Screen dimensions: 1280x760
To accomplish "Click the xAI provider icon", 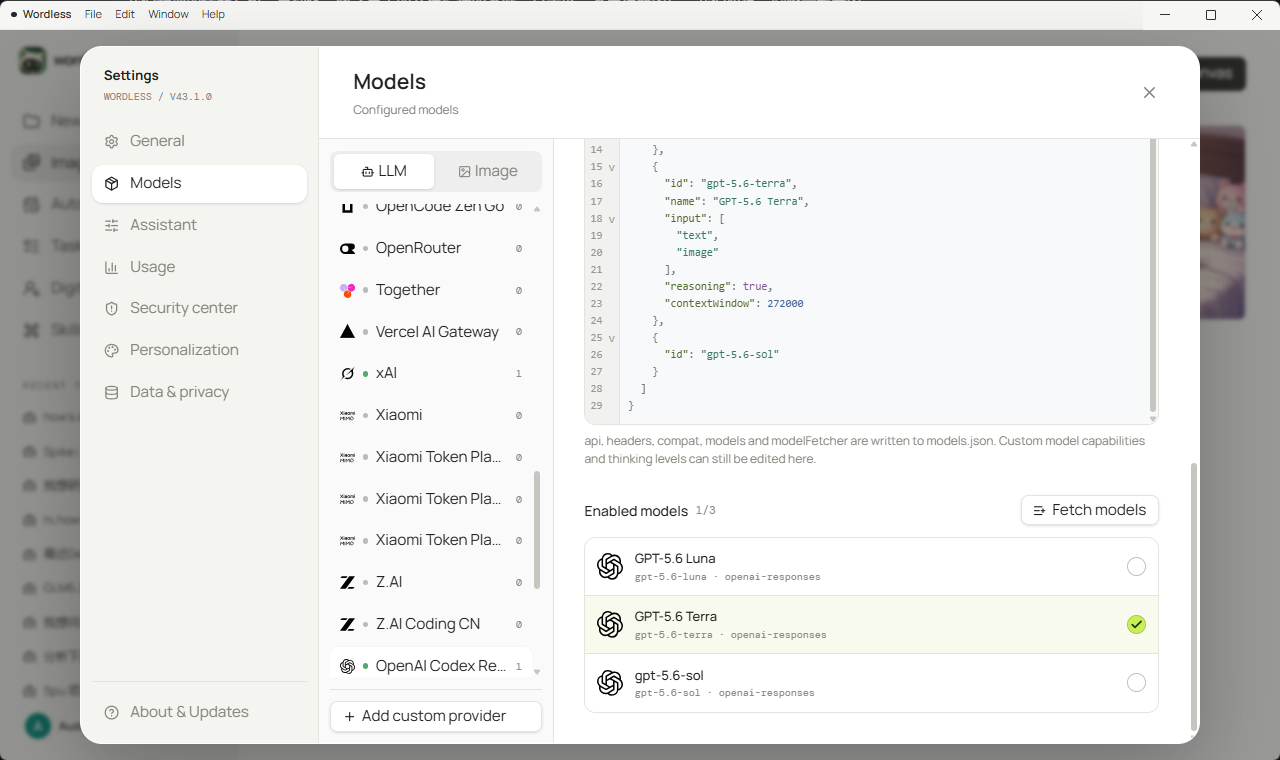I will click(x=347, y=373).
